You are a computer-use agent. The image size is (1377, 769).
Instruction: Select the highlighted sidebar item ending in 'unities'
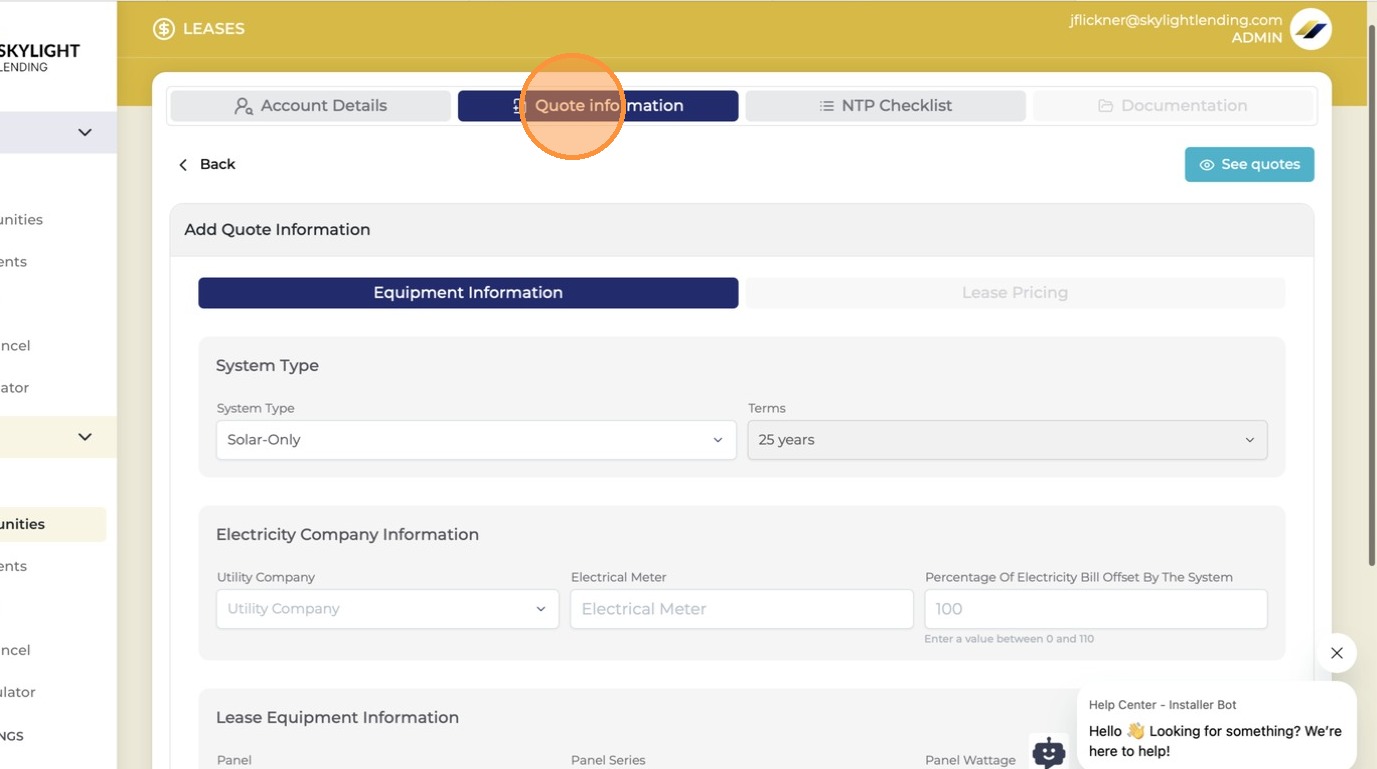click(x=52, y=524)
